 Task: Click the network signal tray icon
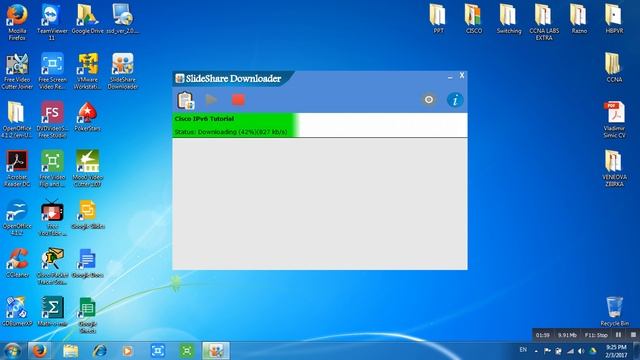[570, 351]
